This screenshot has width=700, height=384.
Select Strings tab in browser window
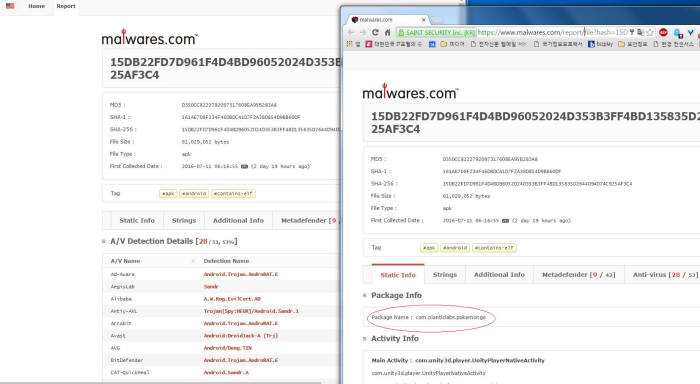pyautogui.click(x=445, y=275)
